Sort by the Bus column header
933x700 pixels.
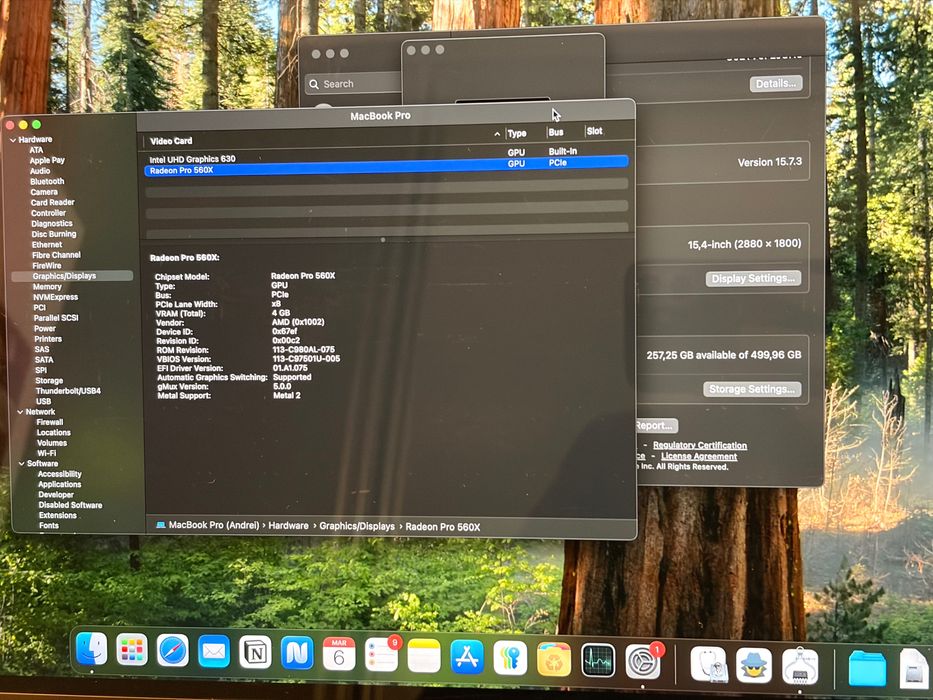556,132
